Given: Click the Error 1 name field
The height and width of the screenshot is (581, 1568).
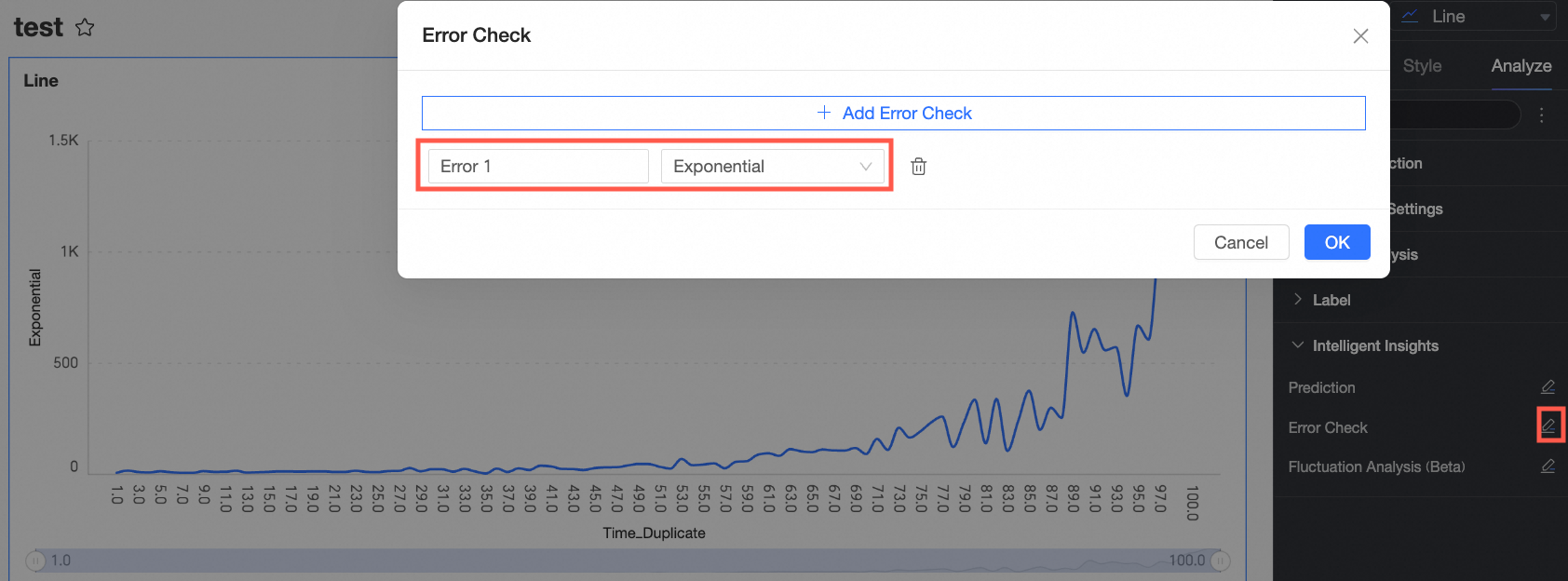Looking at the screenshot, I should pos(538,167).
